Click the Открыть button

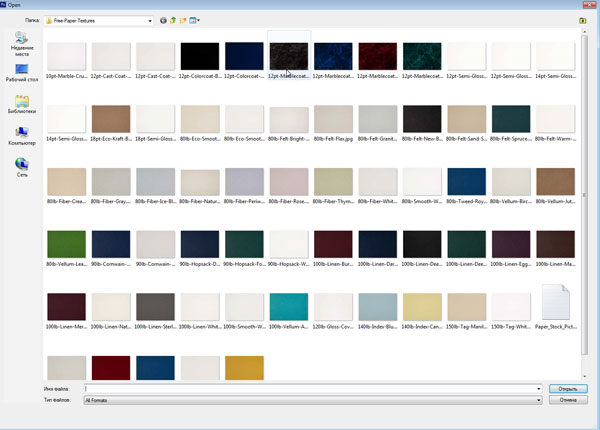click(x=568, y=389)
